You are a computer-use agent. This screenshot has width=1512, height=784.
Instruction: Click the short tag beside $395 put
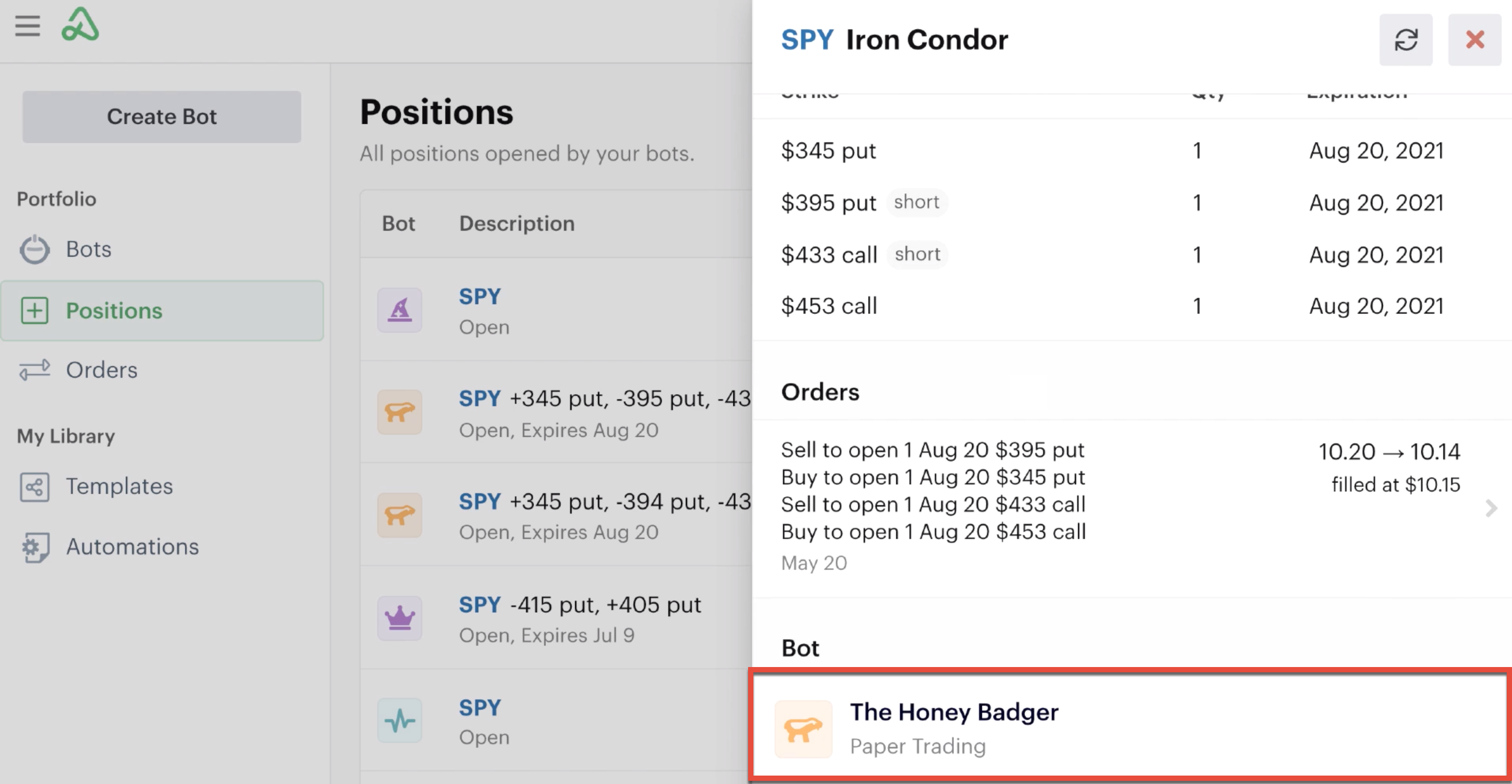(x=916, y=202)
